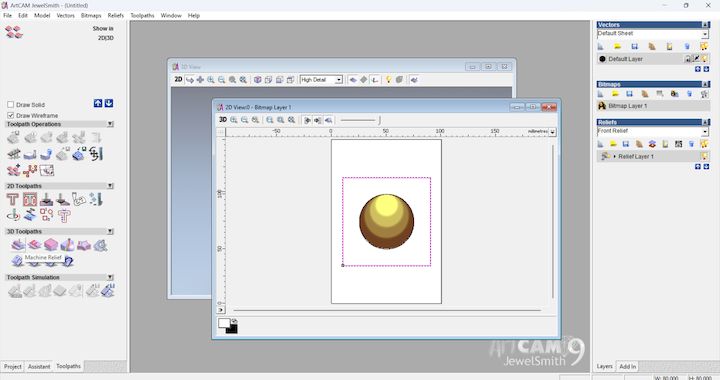
Task: Click the trash delete icon in Reliefs panel
Action: point(691,144)
